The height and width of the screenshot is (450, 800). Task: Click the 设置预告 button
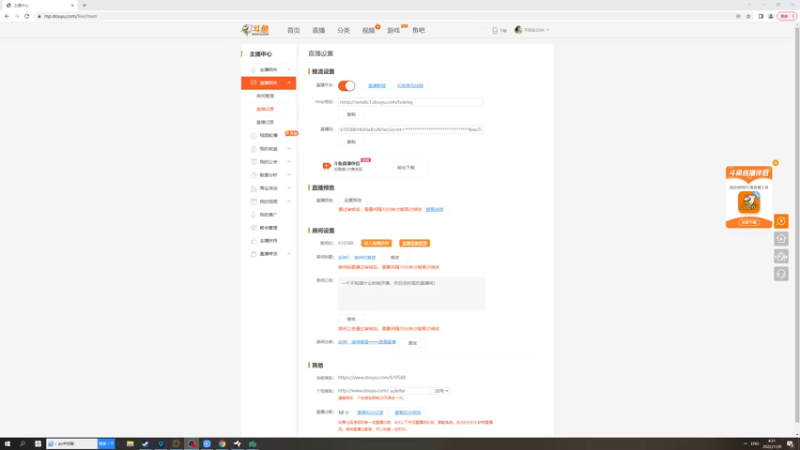tap(353, 201)
